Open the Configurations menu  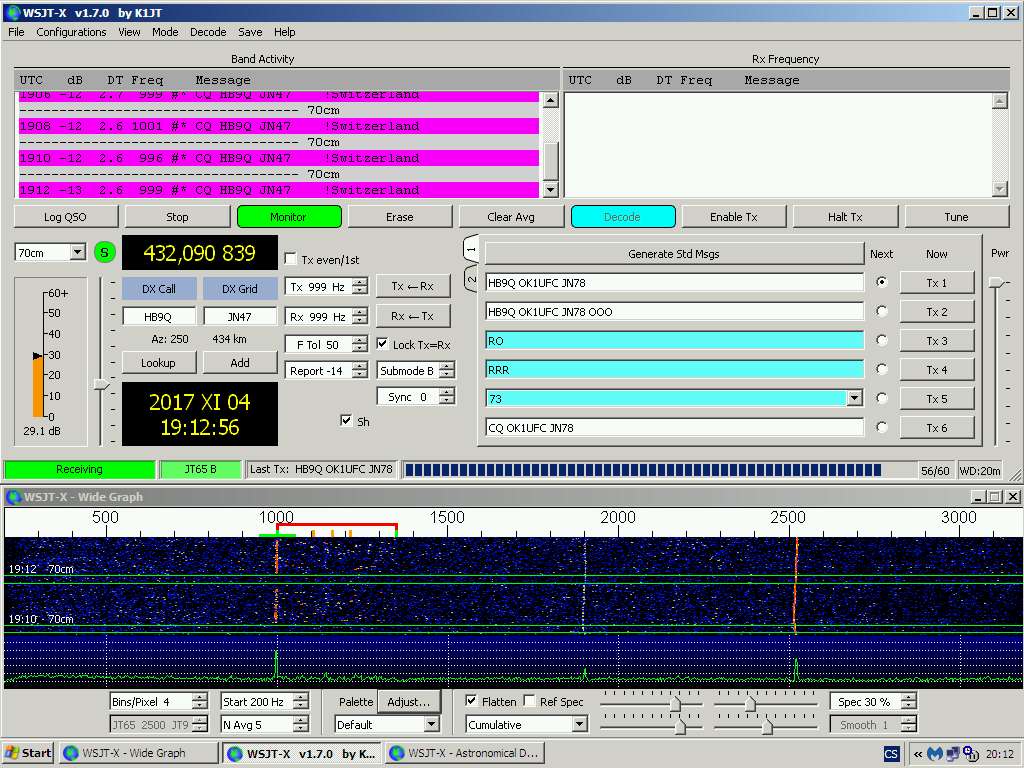pos(71,32)
